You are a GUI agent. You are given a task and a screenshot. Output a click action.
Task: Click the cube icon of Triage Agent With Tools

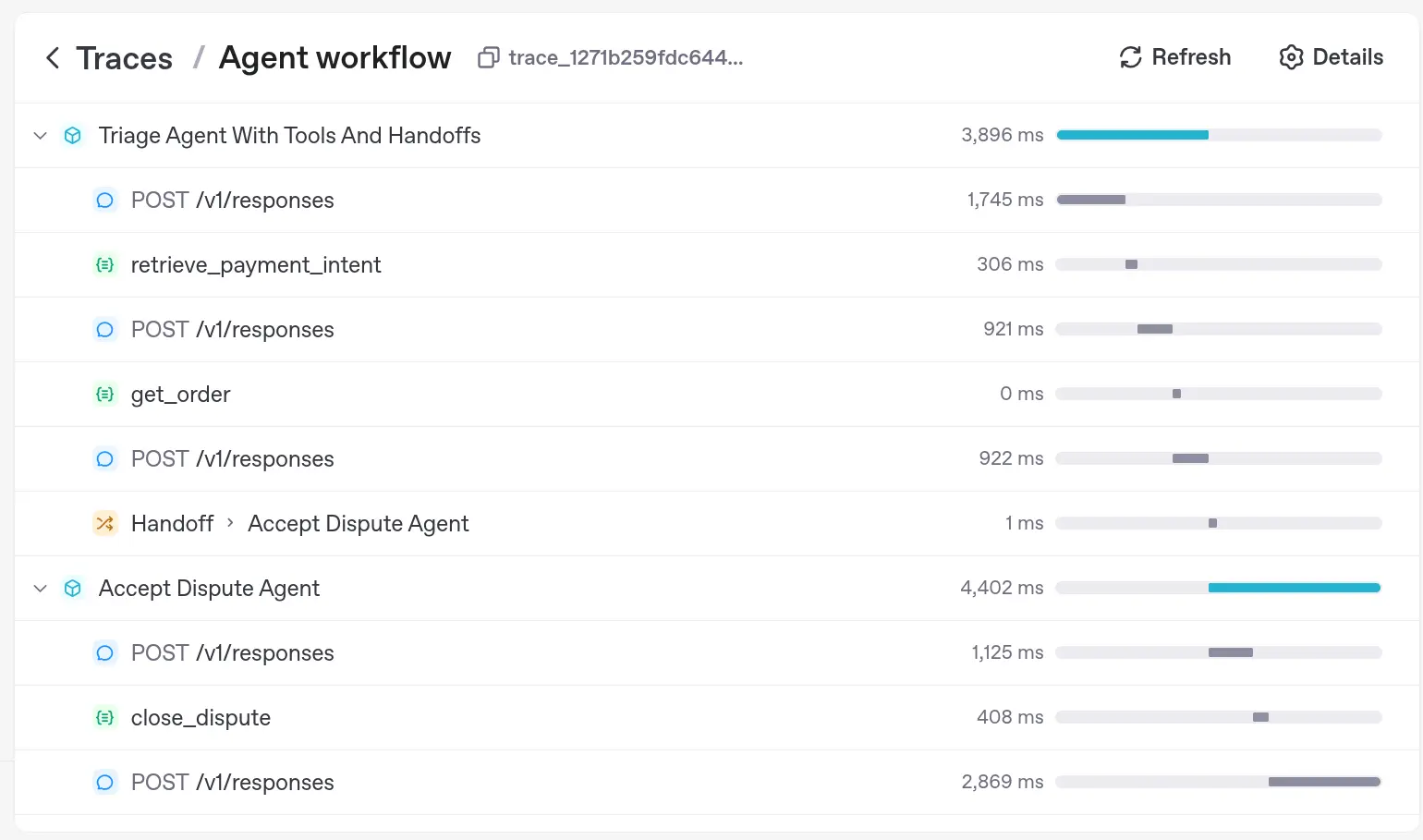point(72,135)
